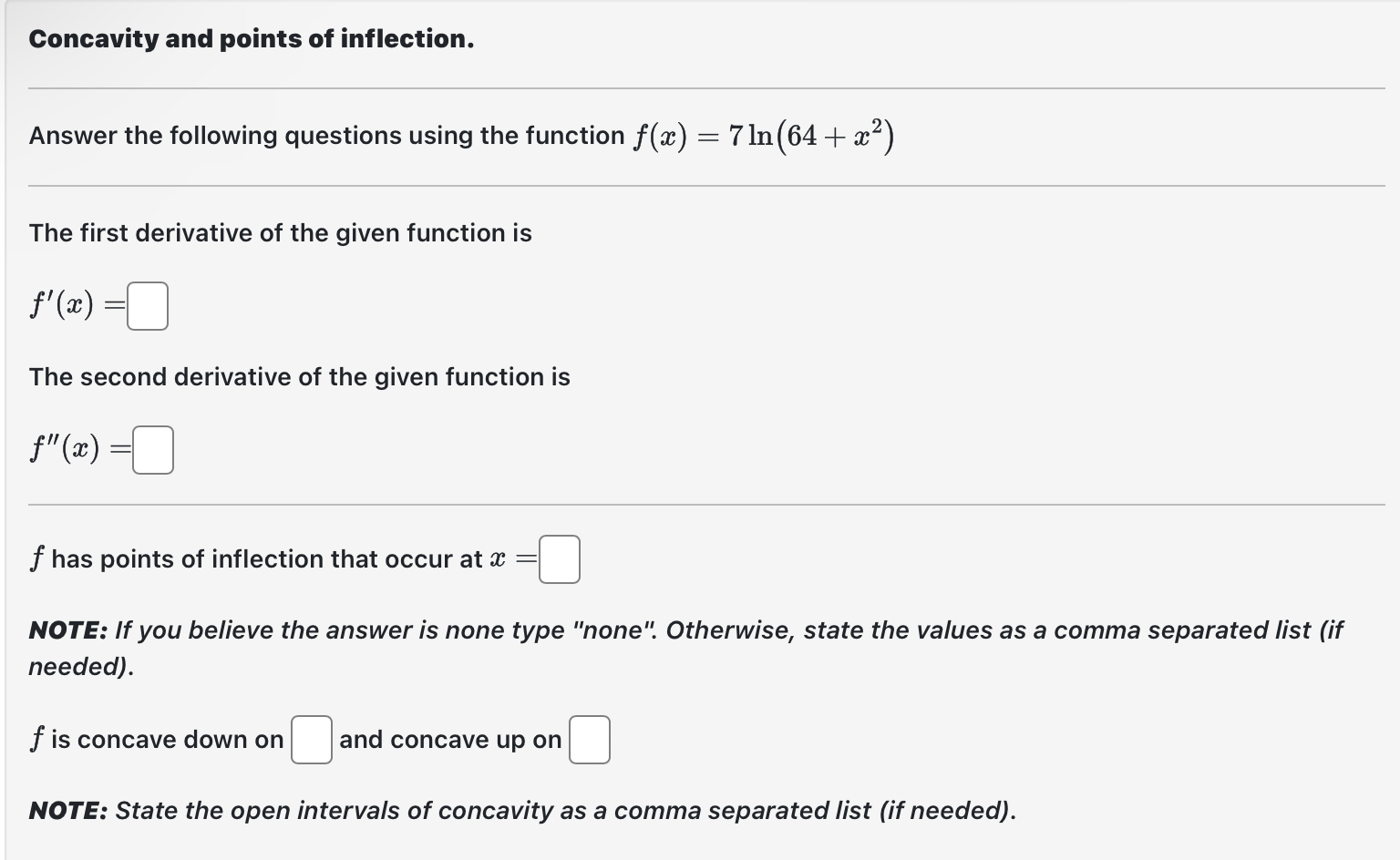Click the points of inflection statement
The width and height of the screenshot is (1400, 860).
(264, 558)
